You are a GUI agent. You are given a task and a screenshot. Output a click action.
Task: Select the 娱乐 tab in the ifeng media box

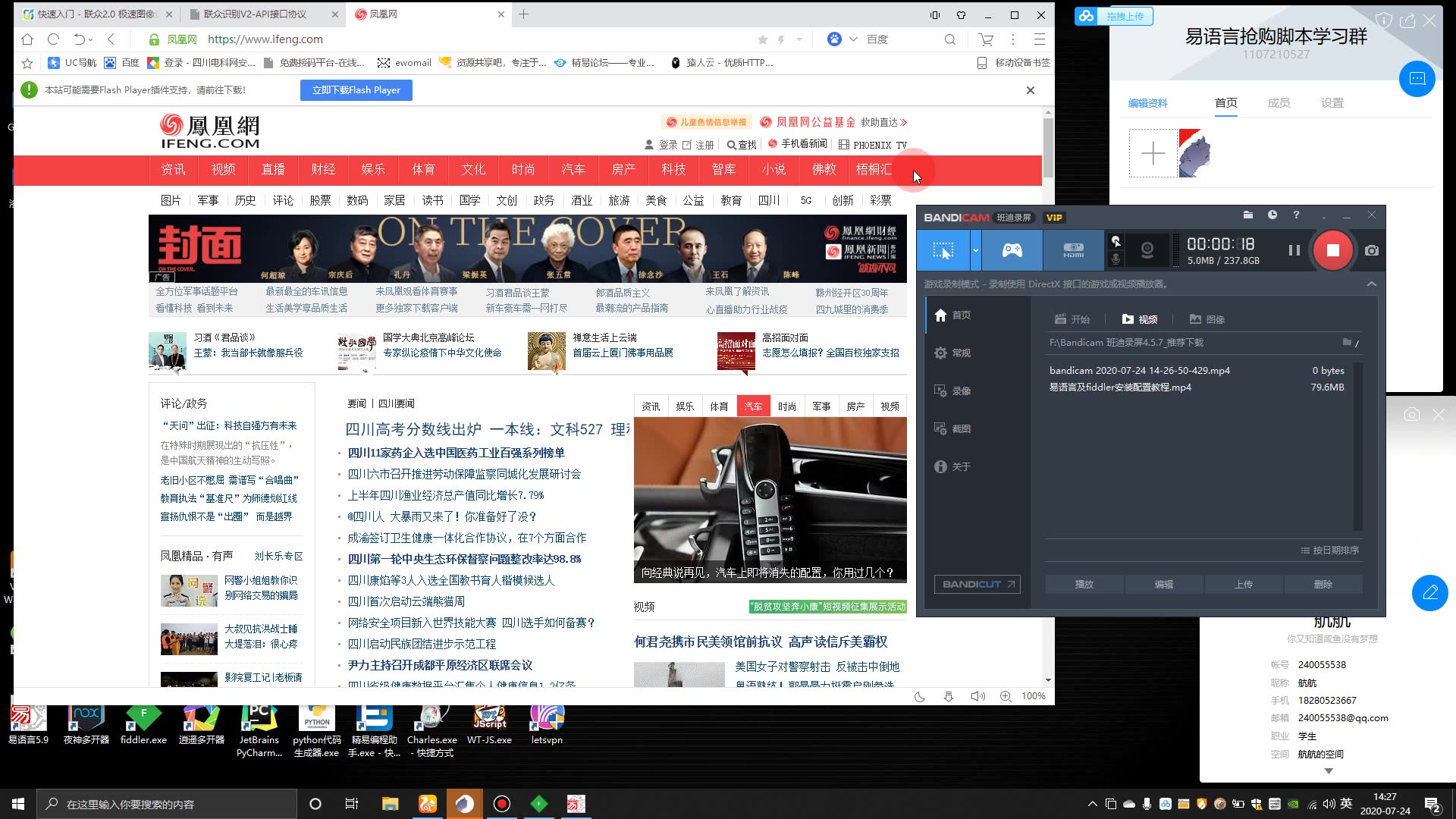pos(685,406)
